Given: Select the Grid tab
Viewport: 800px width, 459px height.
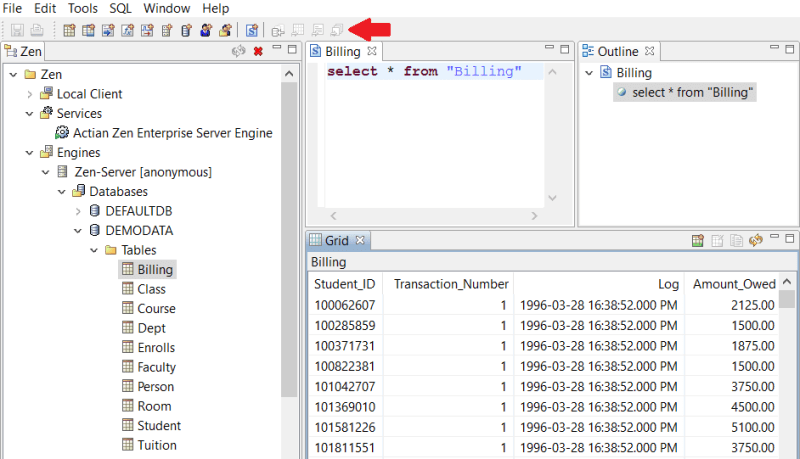Looking at the screenshot, I should (337, 240).
